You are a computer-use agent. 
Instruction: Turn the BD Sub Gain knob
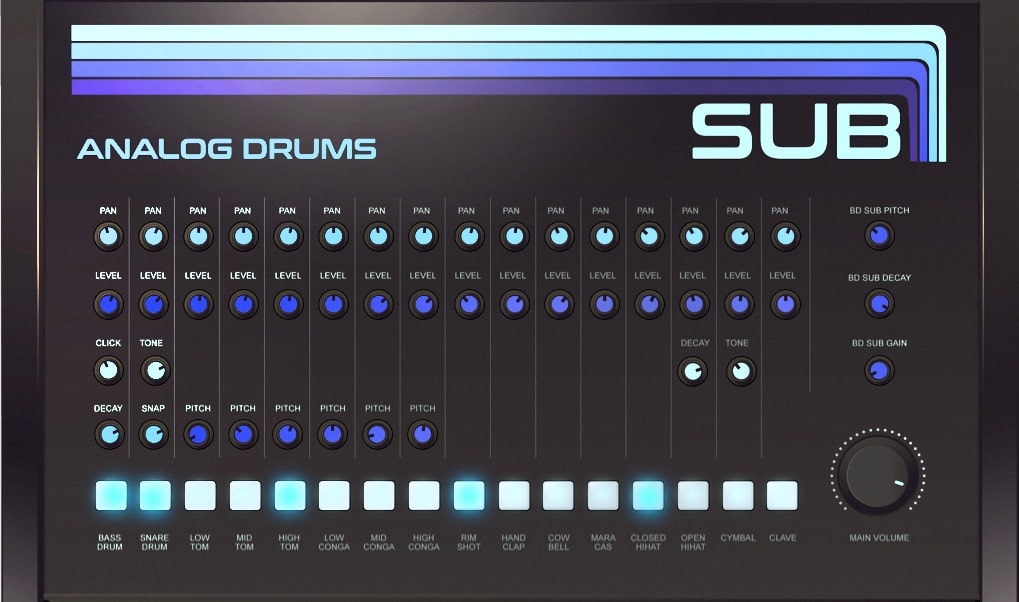[877, 369]
